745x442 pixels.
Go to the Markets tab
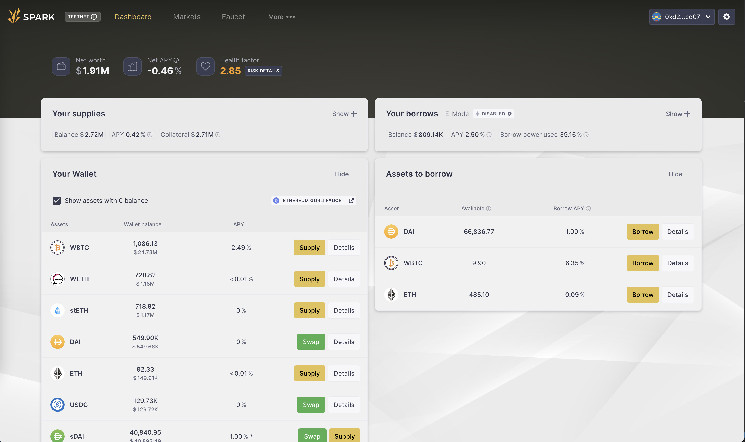click(x=187, y=17)
